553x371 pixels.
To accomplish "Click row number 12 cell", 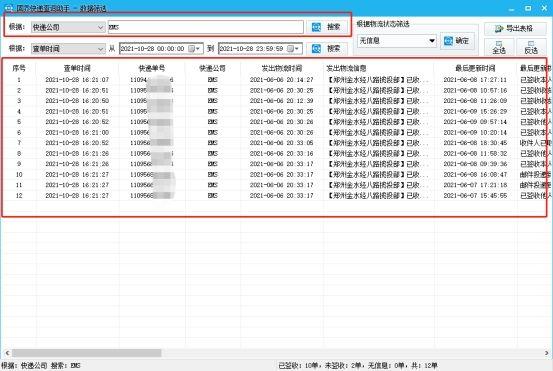I will click(x=19, y=195).
